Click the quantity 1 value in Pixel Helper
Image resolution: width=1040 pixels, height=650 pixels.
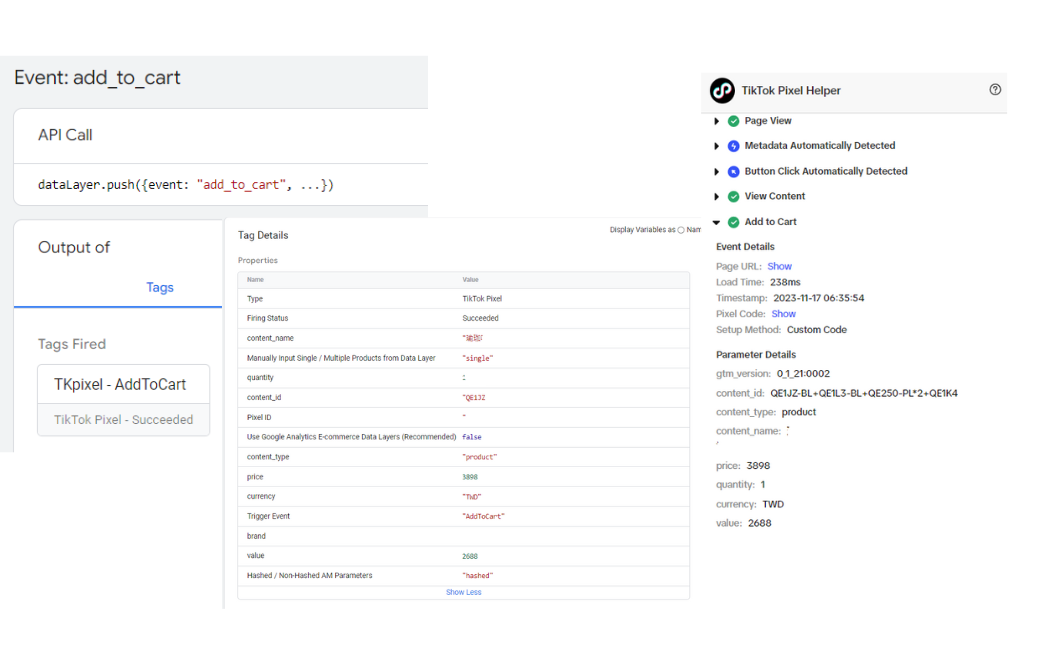(x=763, y=485)
